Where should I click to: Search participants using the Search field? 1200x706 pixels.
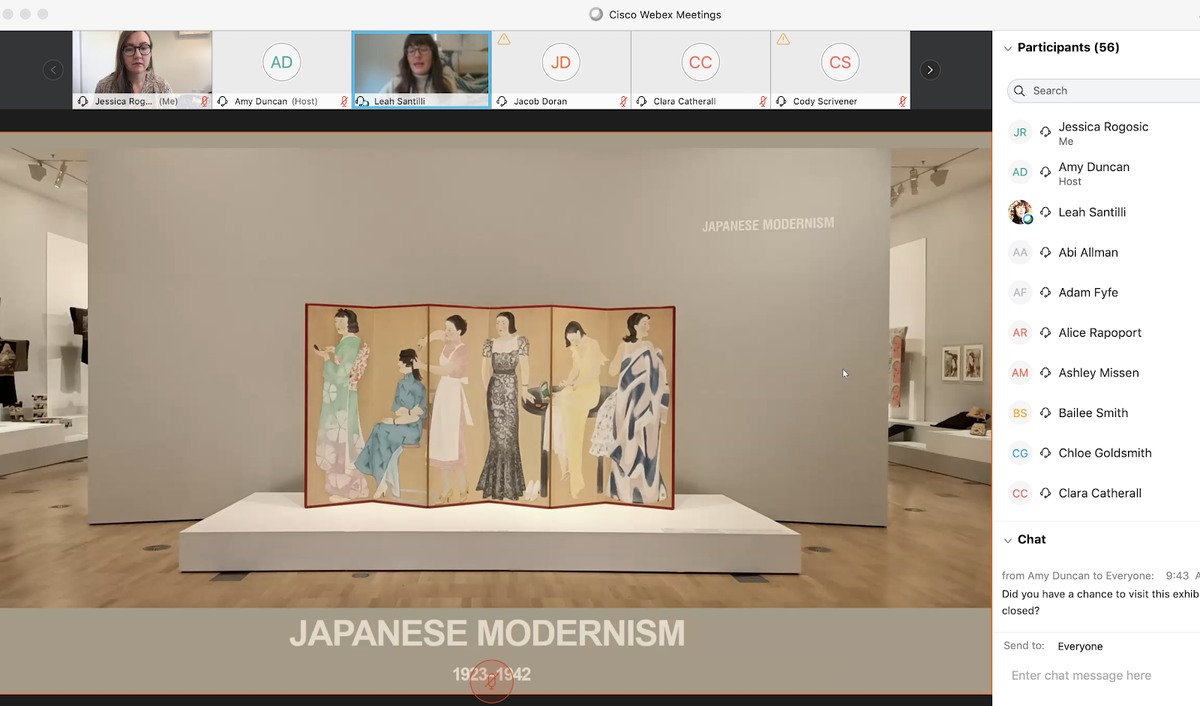click(x=1104, y=90)
